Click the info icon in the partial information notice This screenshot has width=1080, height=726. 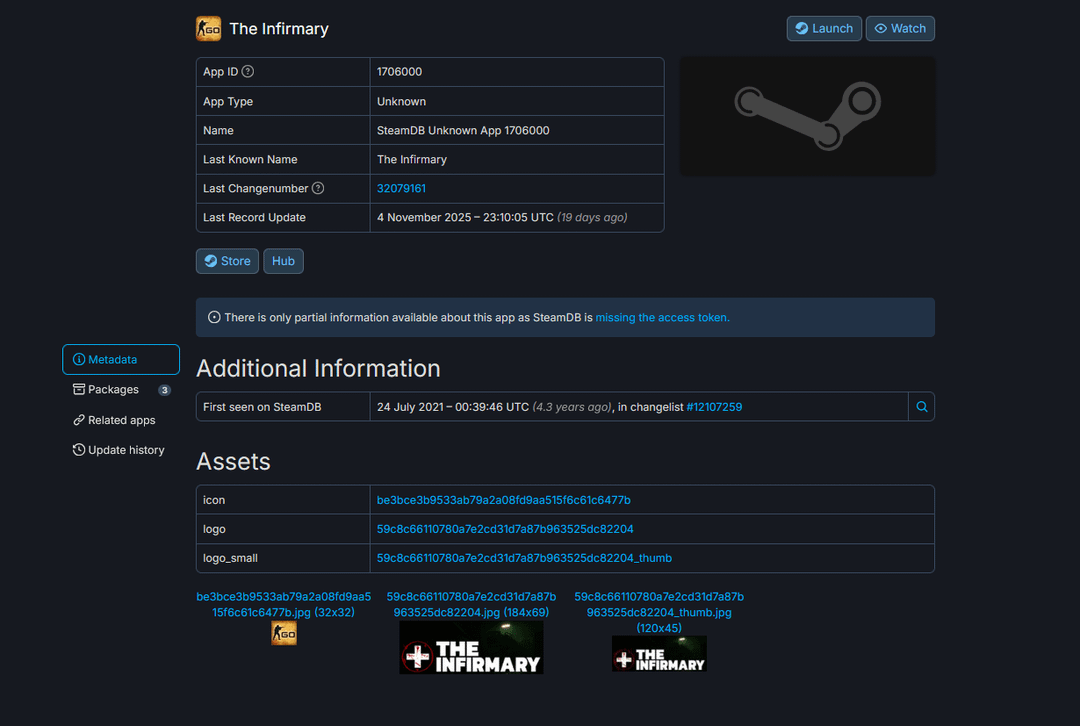pyautogui.click(x=214, y=318)
